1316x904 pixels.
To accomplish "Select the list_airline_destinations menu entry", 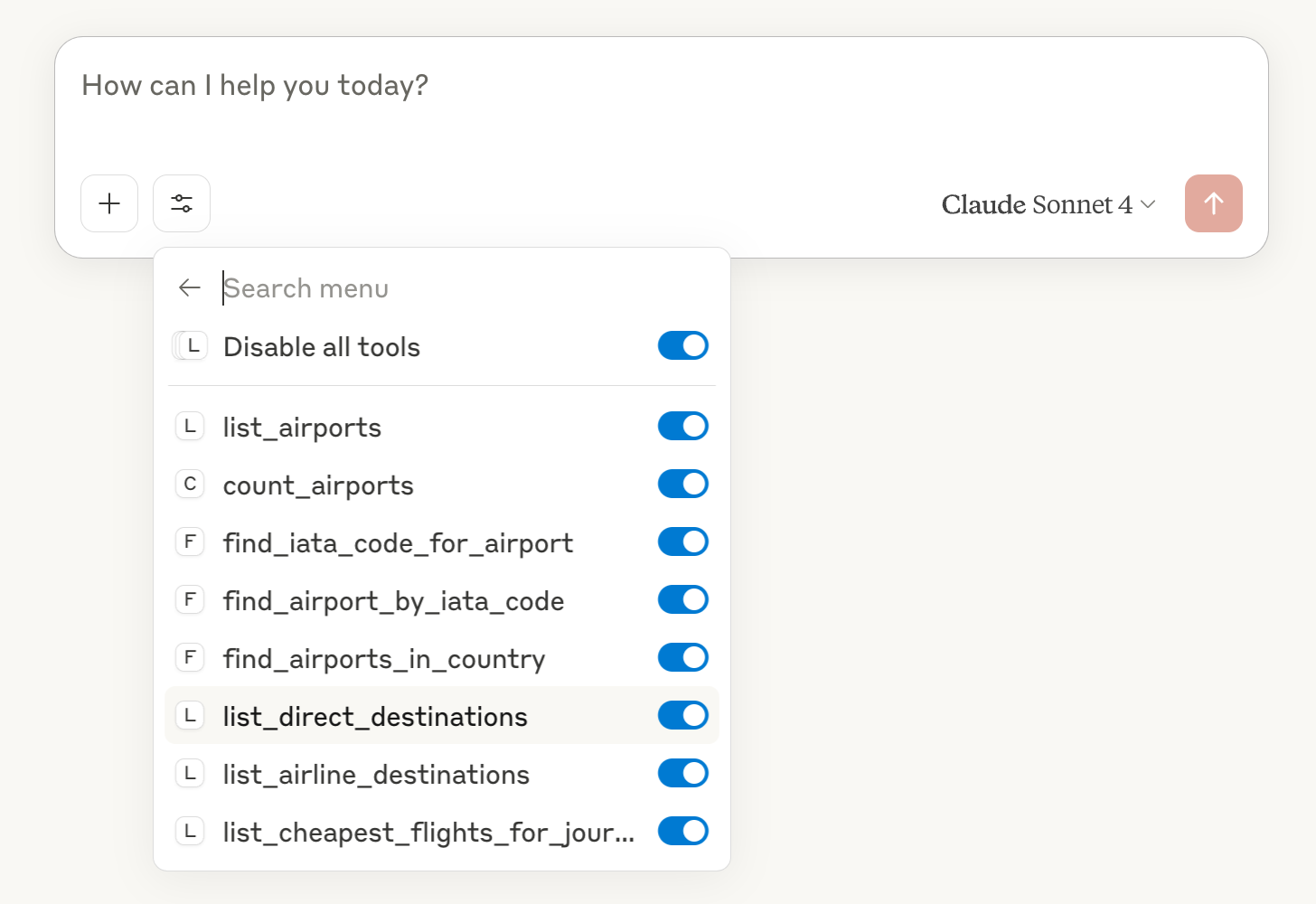I will point(376,774).
